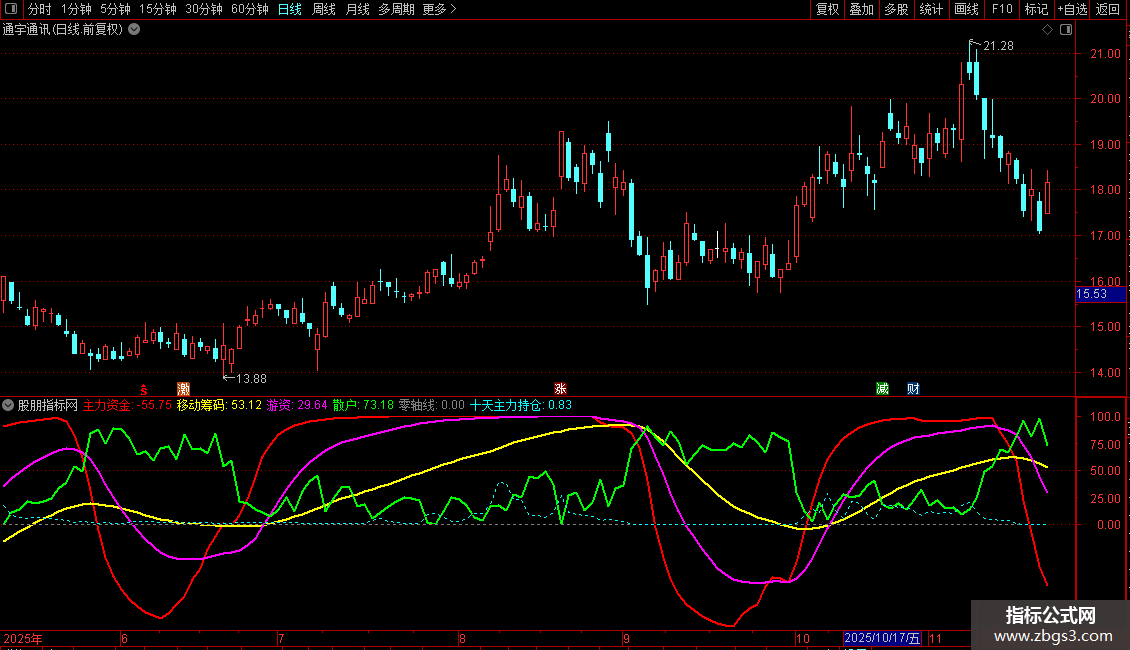
Task: Switch to 周线 weekly chart
Action: point(324,9)
